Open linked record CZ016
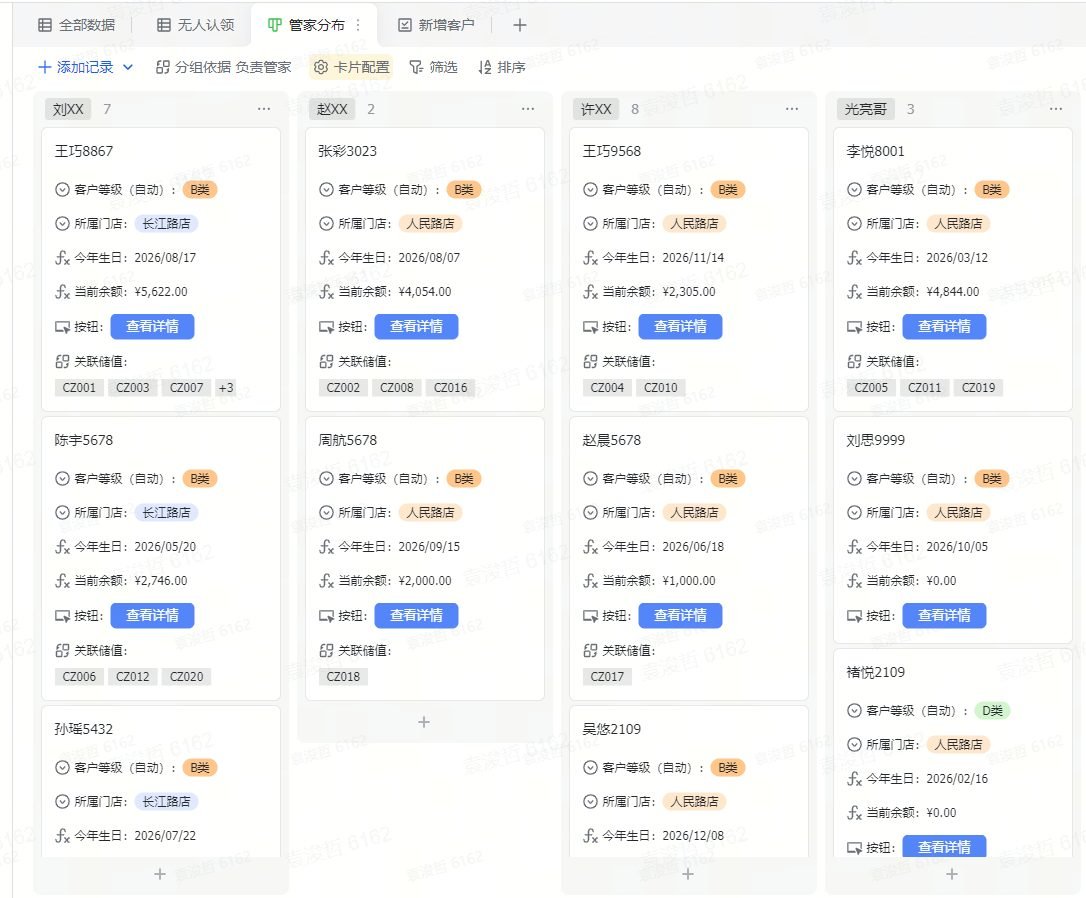Viewport: 1086px width, 898px height. coord(450,388)
